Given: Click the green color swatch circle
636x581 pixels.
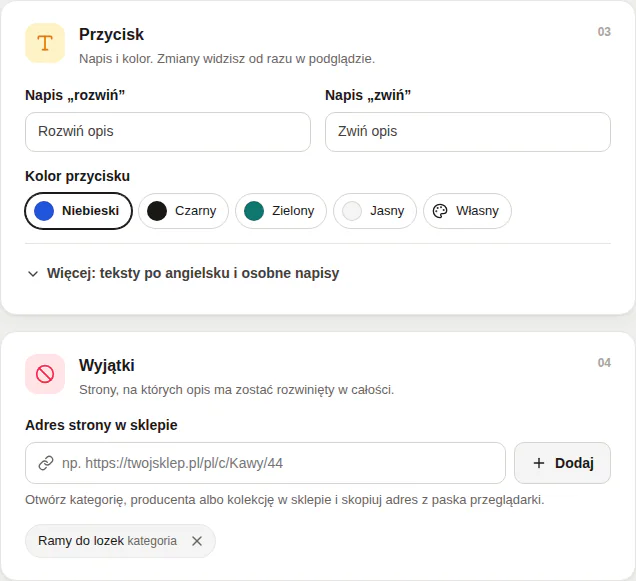Looking at the screenshot, I should click(x=254, y=211).
